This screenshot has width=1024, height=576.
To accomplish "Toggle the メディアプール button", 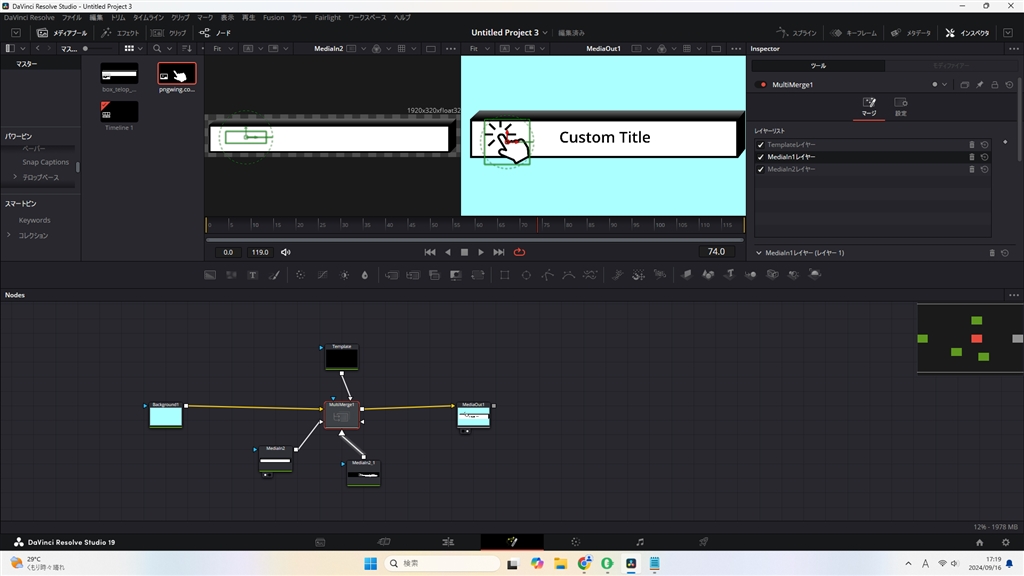I will coord(62,33).
